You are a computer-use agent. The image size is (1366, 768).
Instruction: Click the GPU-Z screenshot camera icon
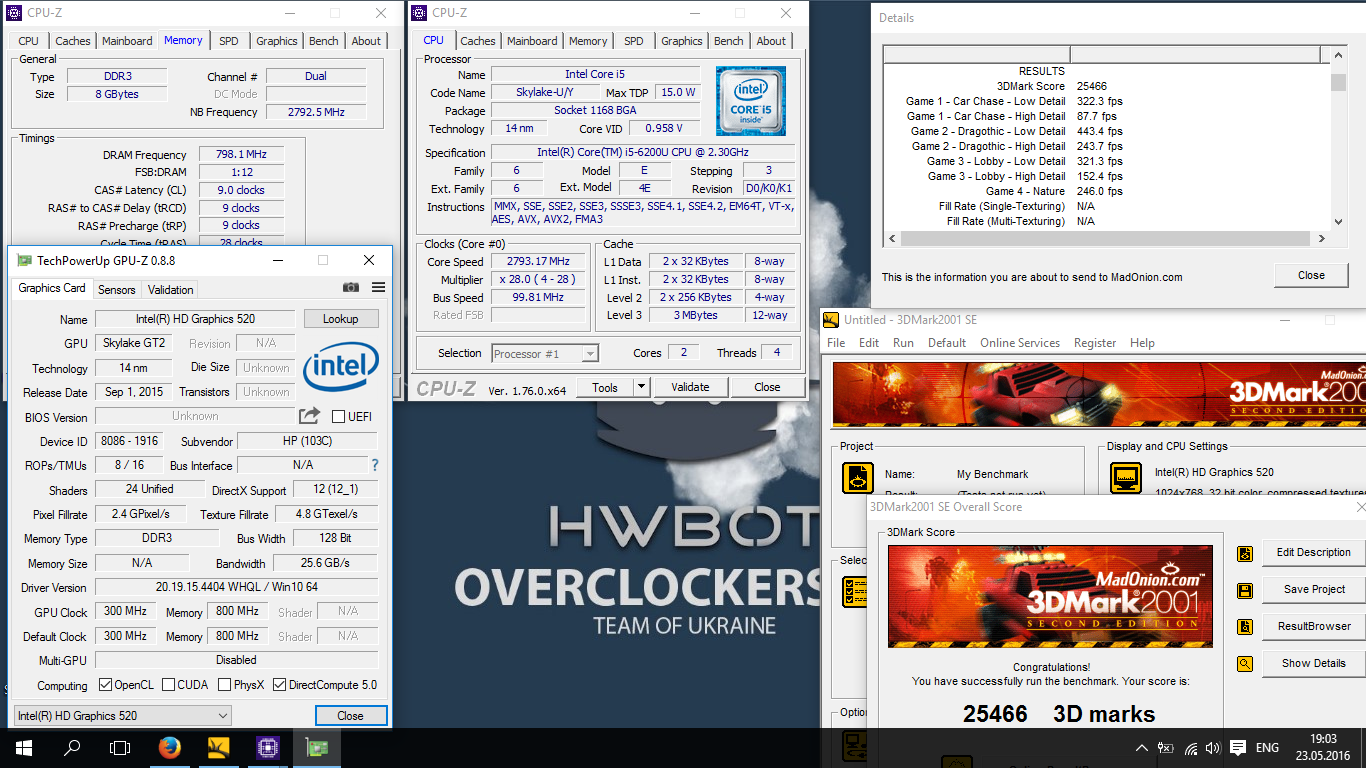(351, 288)
